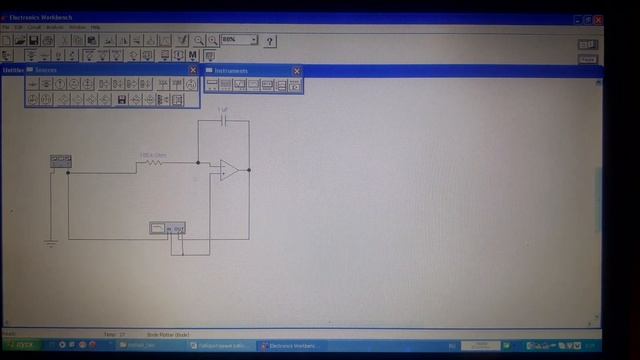Toggle the simulation power switch
The height and width of the screenshot is (360, 640).
(x=588, y=44)
